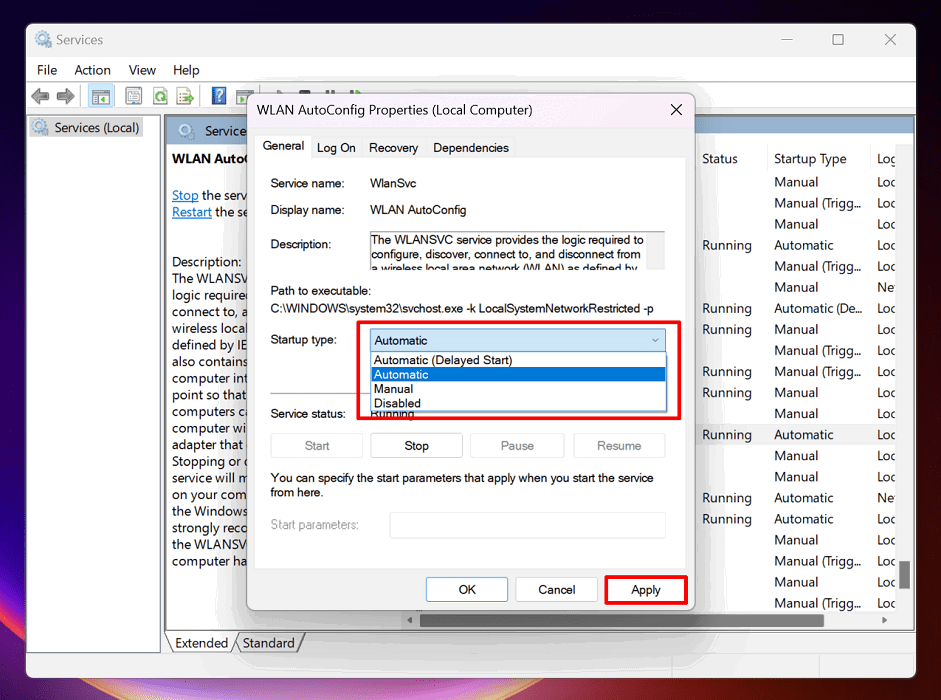Open the File menu

pos(47,70)
